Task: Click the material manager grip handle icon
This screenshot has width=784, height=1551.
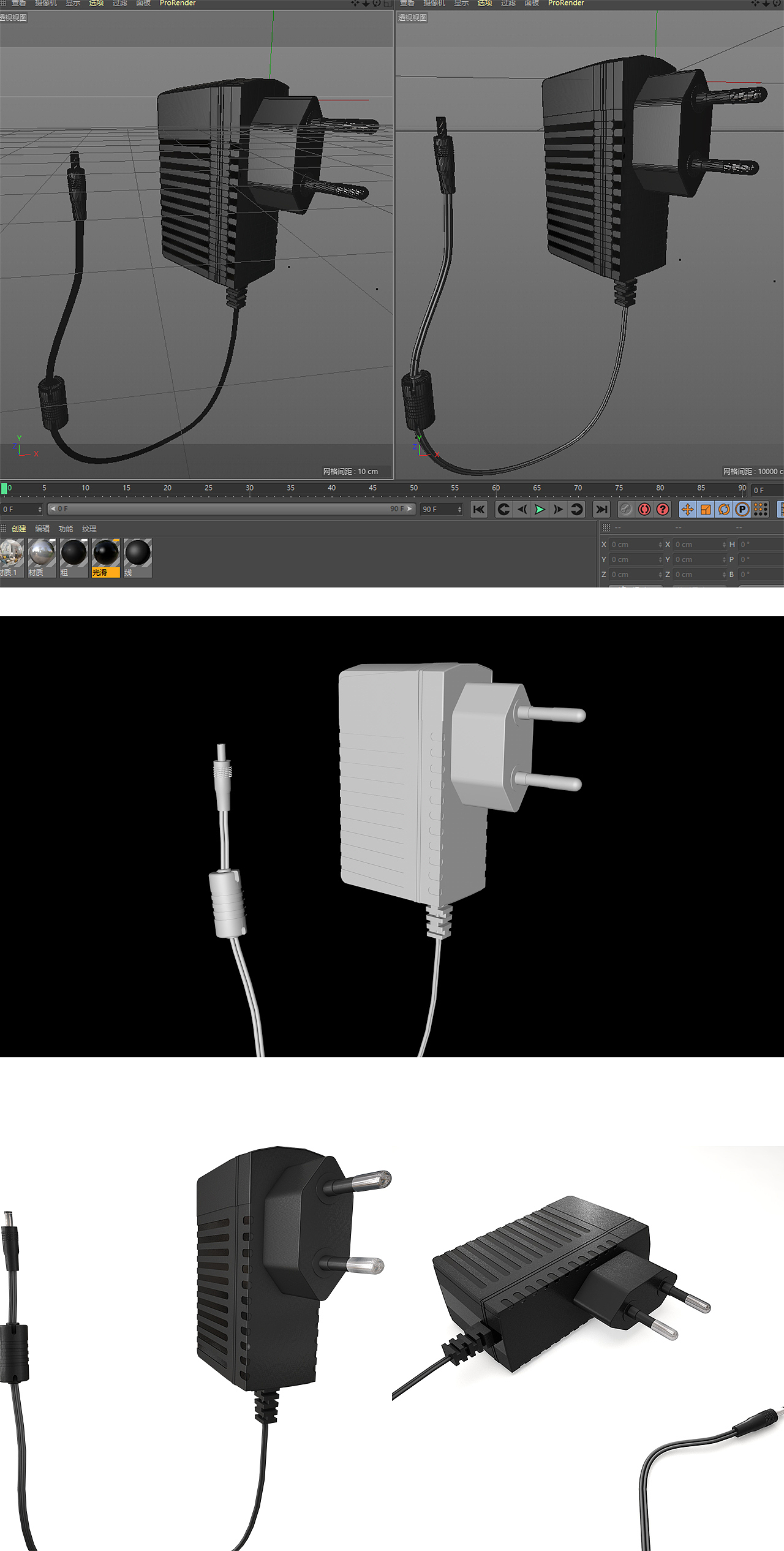Action: pyautogui.click(x=4, y=529)
